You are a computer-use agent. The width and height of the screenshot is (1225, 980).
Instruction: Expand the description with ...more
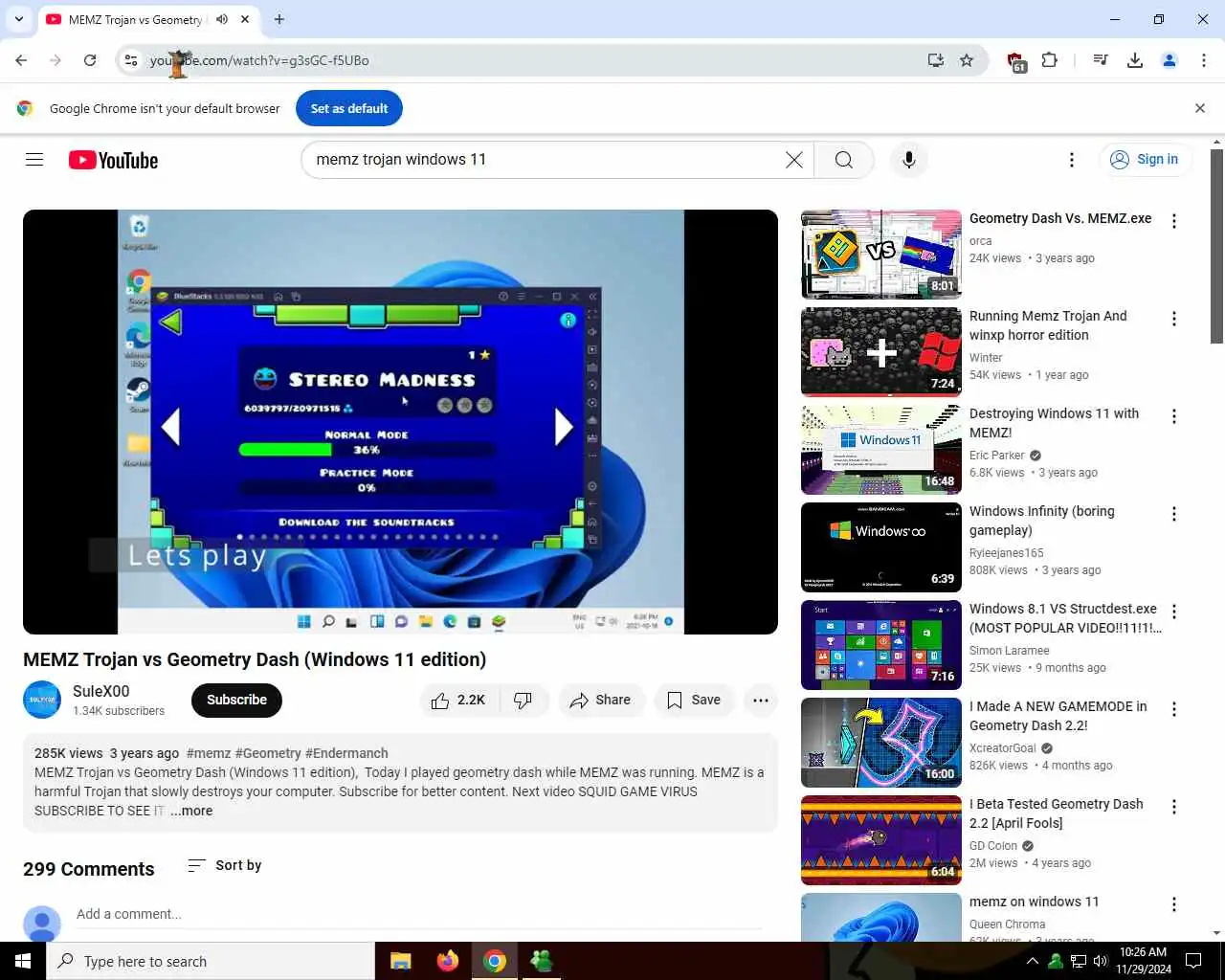pos(191,811)
